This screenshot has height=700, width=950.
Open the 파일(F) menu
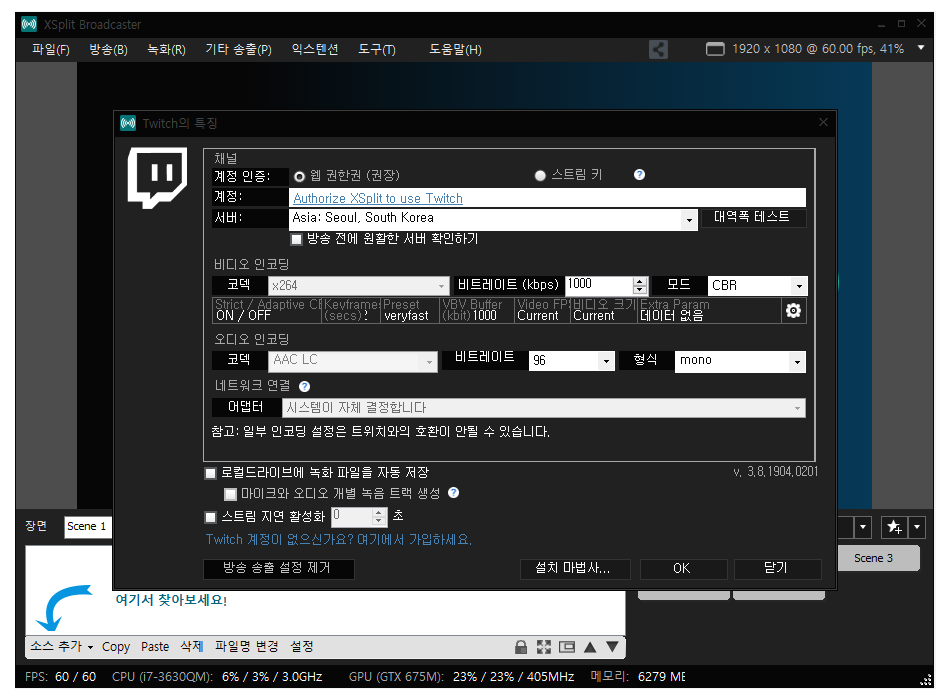point(51,49)
